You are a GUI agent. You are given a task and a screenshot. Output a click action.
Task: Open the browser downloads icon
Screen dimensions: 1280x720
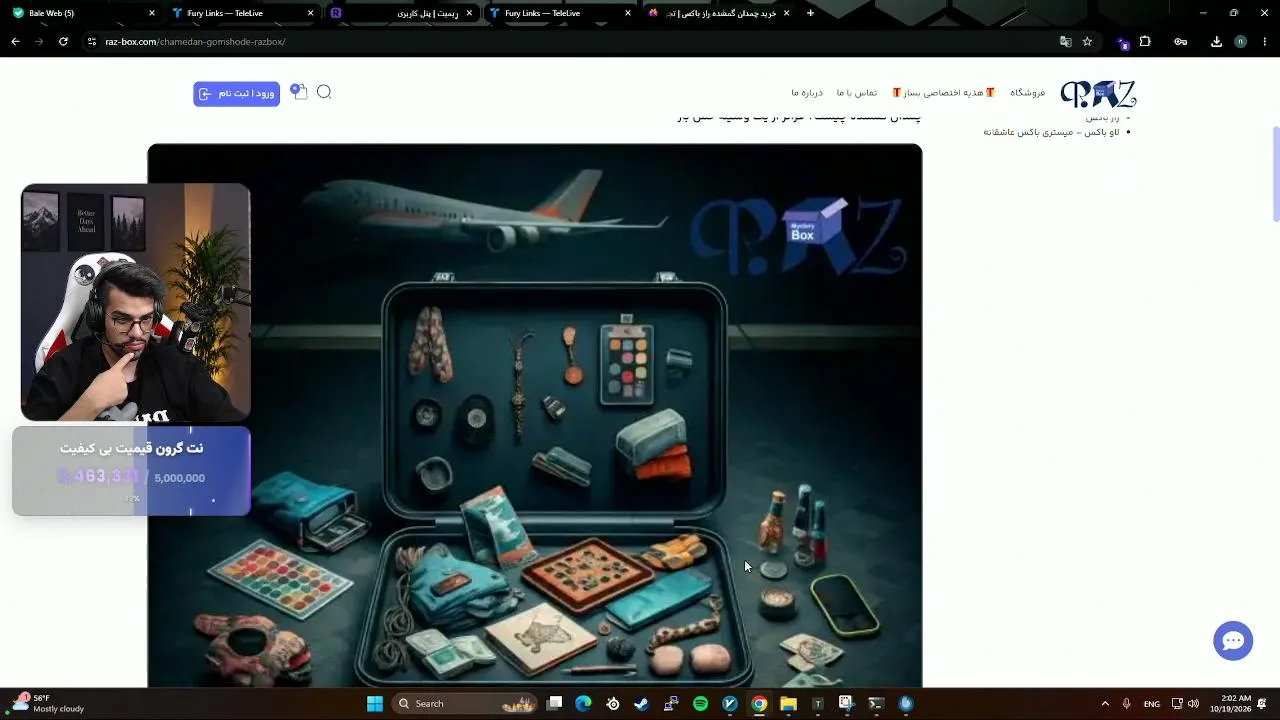[1216, 42]
